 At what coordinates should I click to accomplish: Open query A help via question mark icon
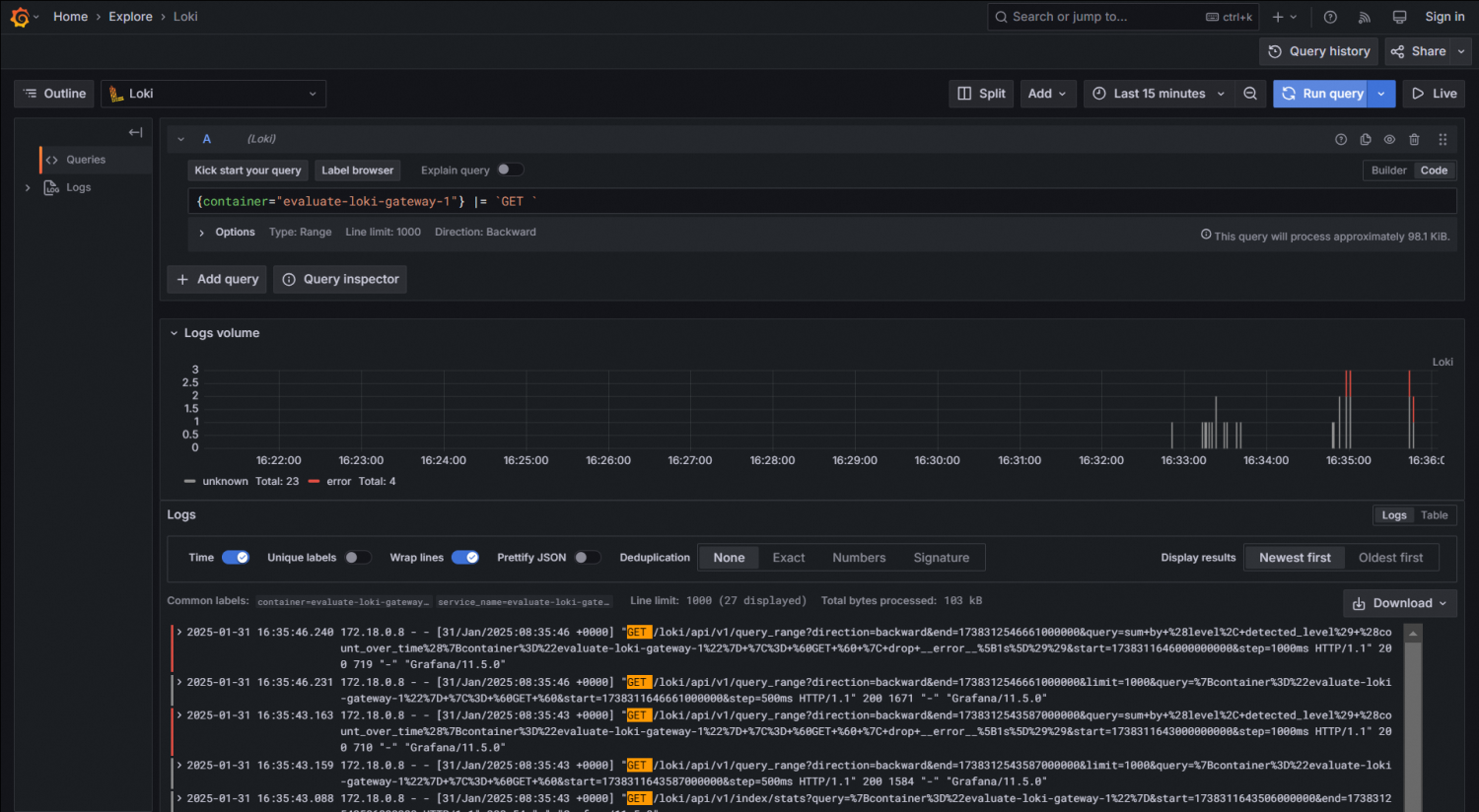(x=1340, y=139)
